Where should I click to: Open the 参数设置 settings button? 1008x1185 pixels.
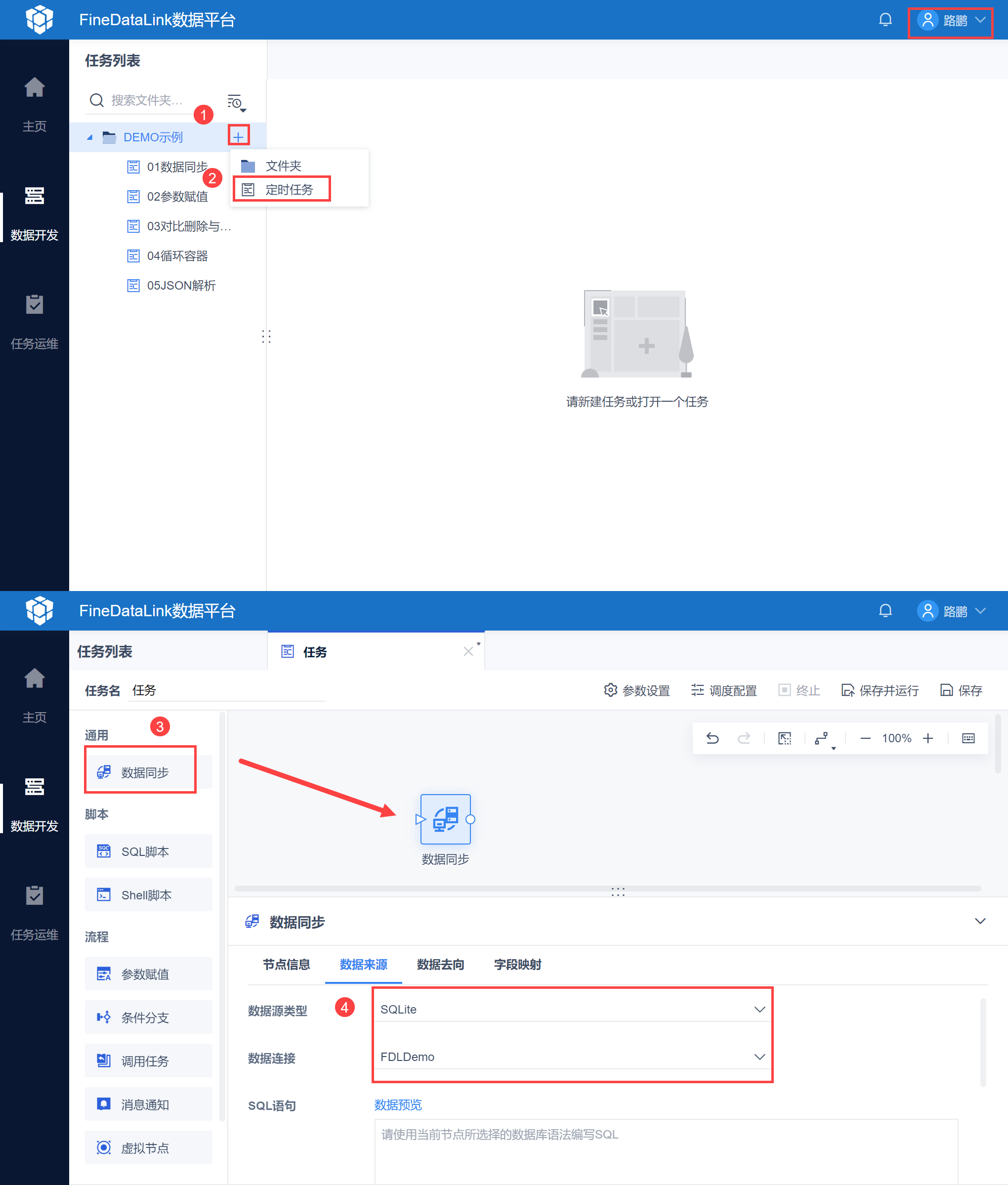coord(636,690)
